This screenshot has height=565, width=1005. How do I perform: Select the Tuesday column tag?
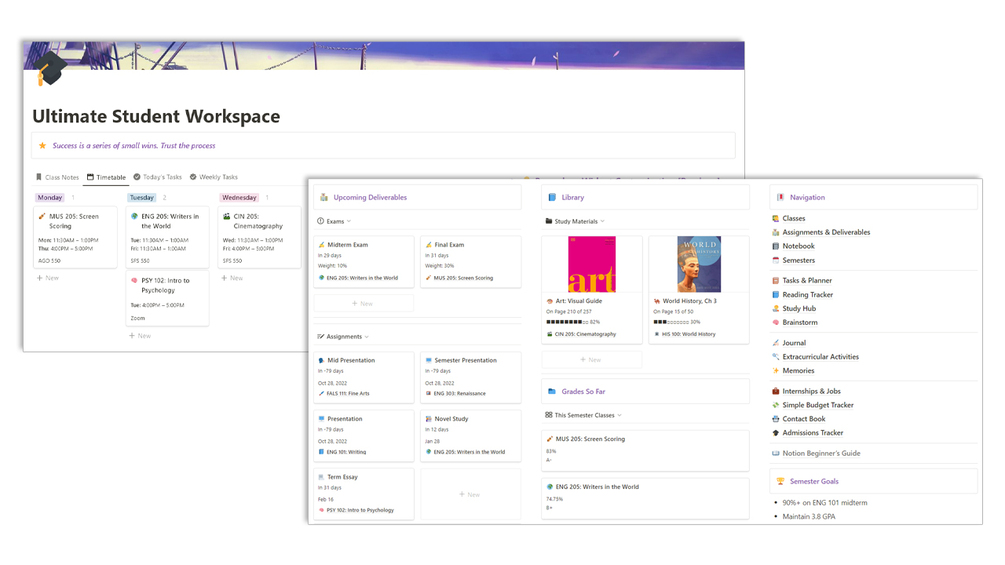click(142, 197)
